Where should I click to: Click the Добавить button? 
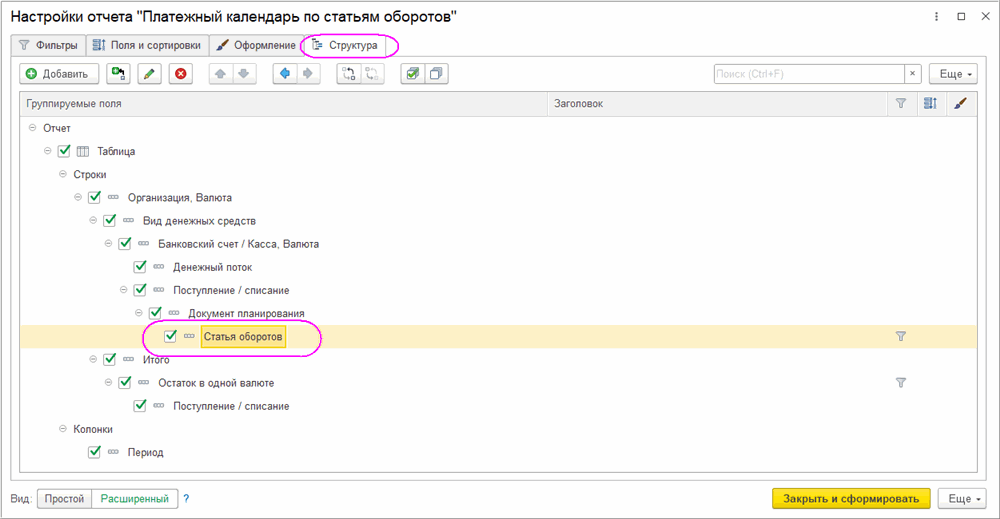(x=60, y=74)
